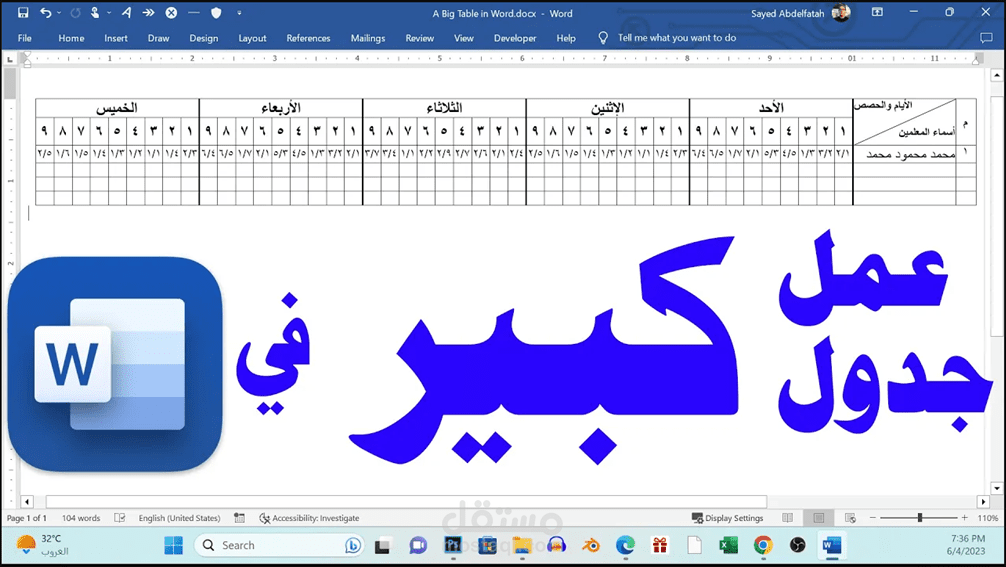
Task: Open Excel from the taskbar
Action: pos(728,546)
